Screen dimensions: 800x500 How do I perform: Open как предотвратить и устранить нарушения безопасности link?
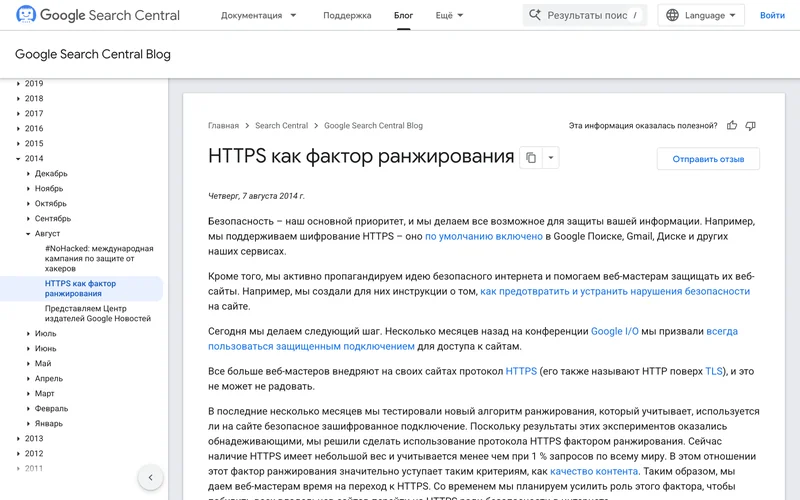(615, 291)
